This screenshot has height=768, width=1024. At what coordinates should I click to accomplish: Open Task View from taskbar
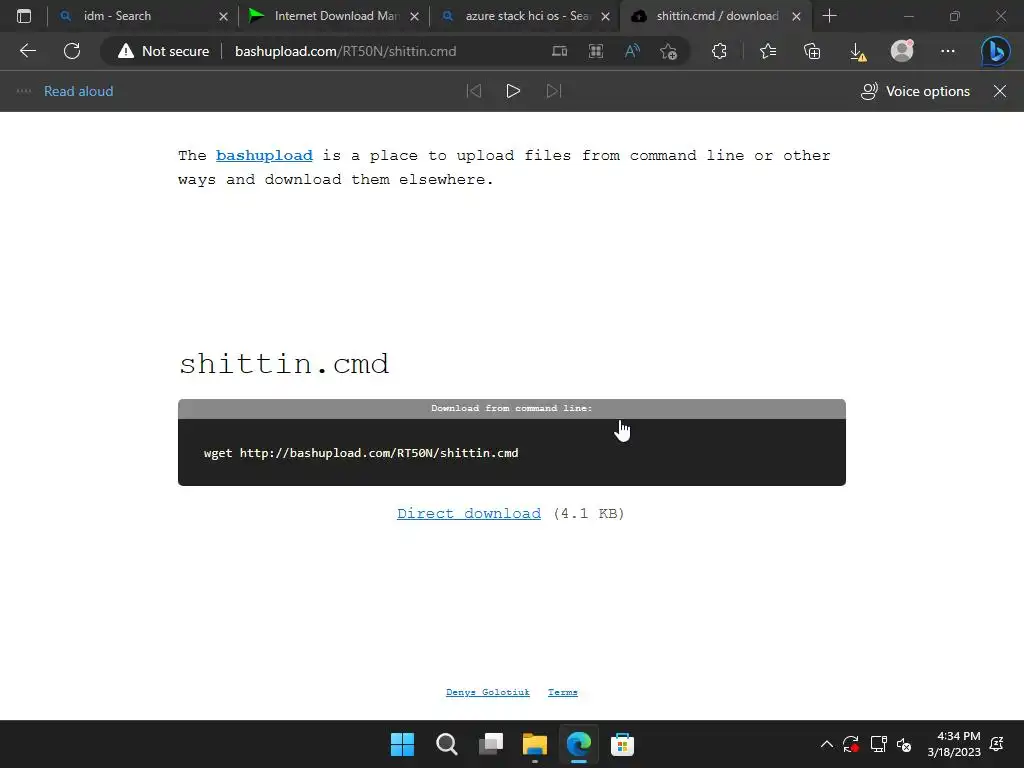pos(491,744)
